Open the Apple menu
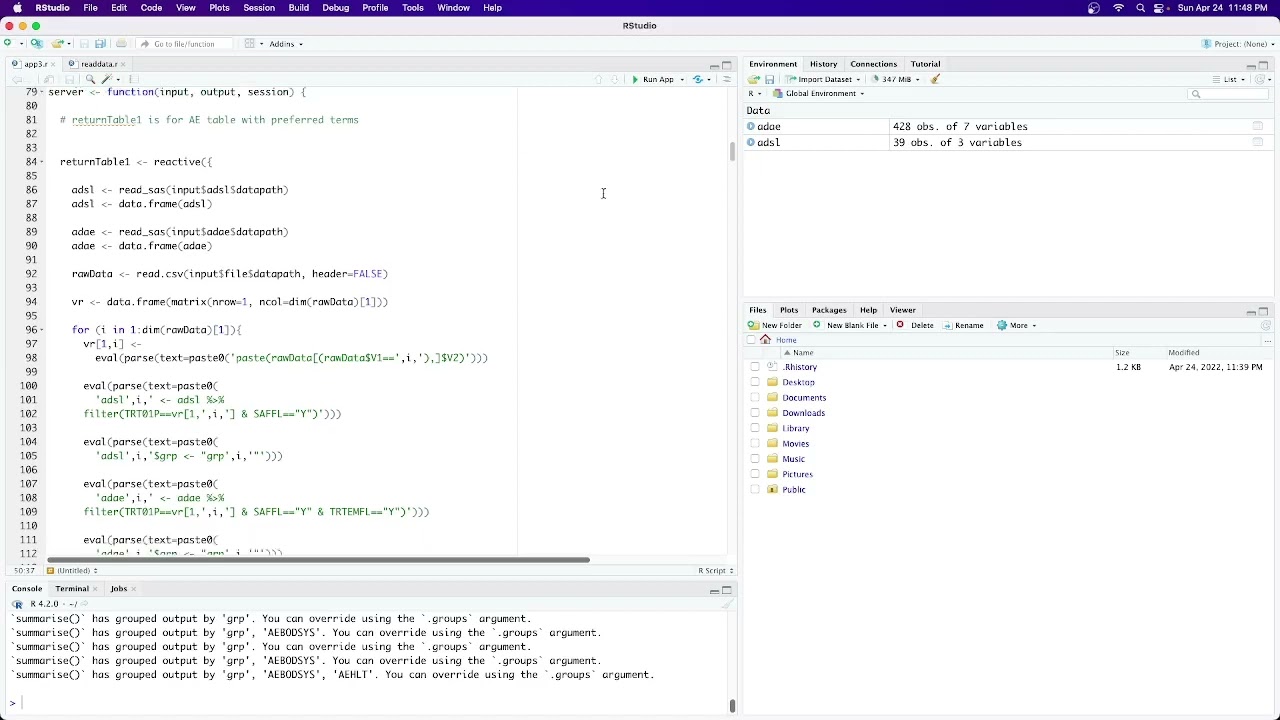The image size is (1280, 720). 17,8
